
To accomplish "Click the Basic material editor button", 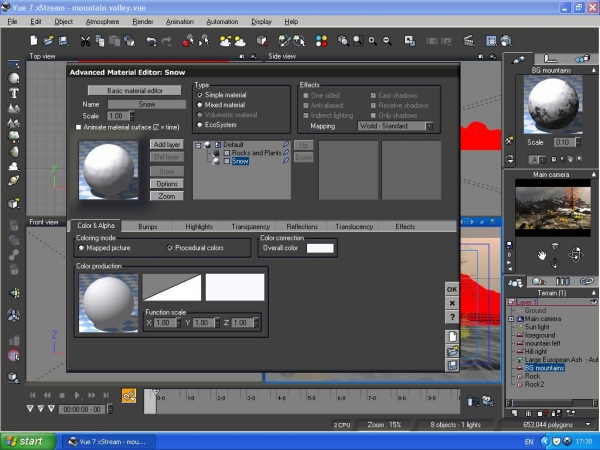I will [134, 90].
